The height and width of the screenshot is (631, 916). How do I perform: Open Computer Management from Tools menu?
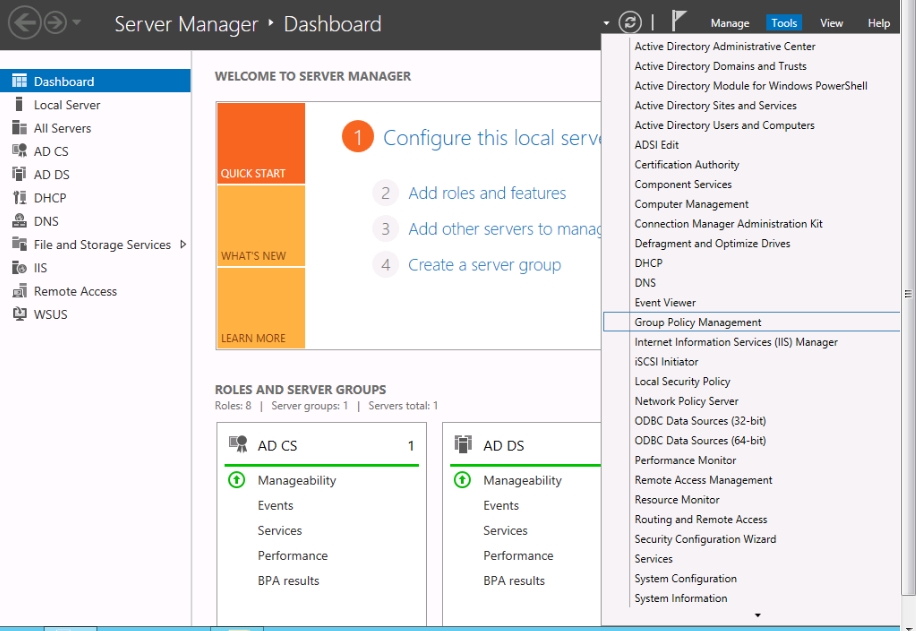692,204
